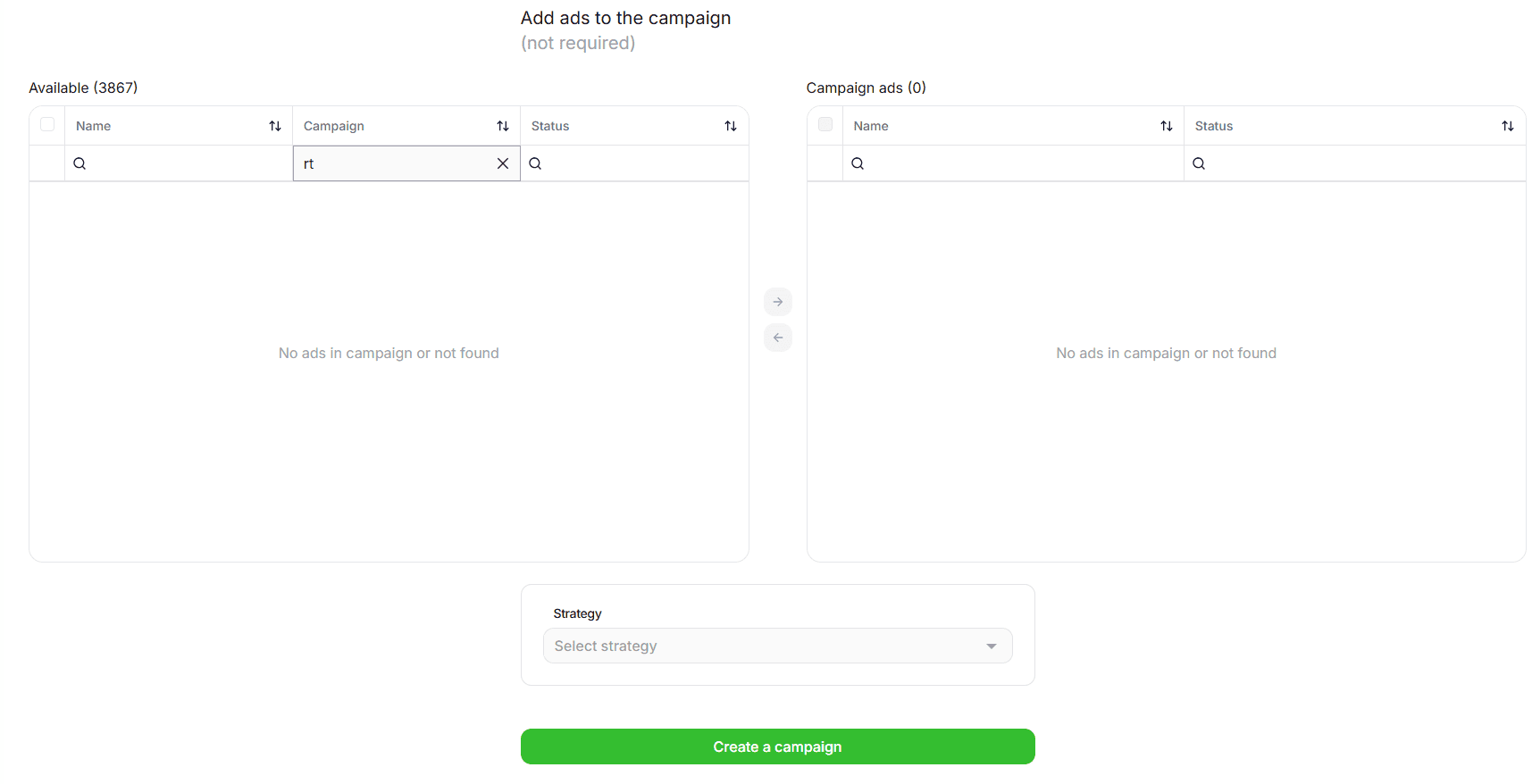Viewport: 1532px width, 784px height.
Task: Click the Name search field in Available table
Action: (179, 163)
